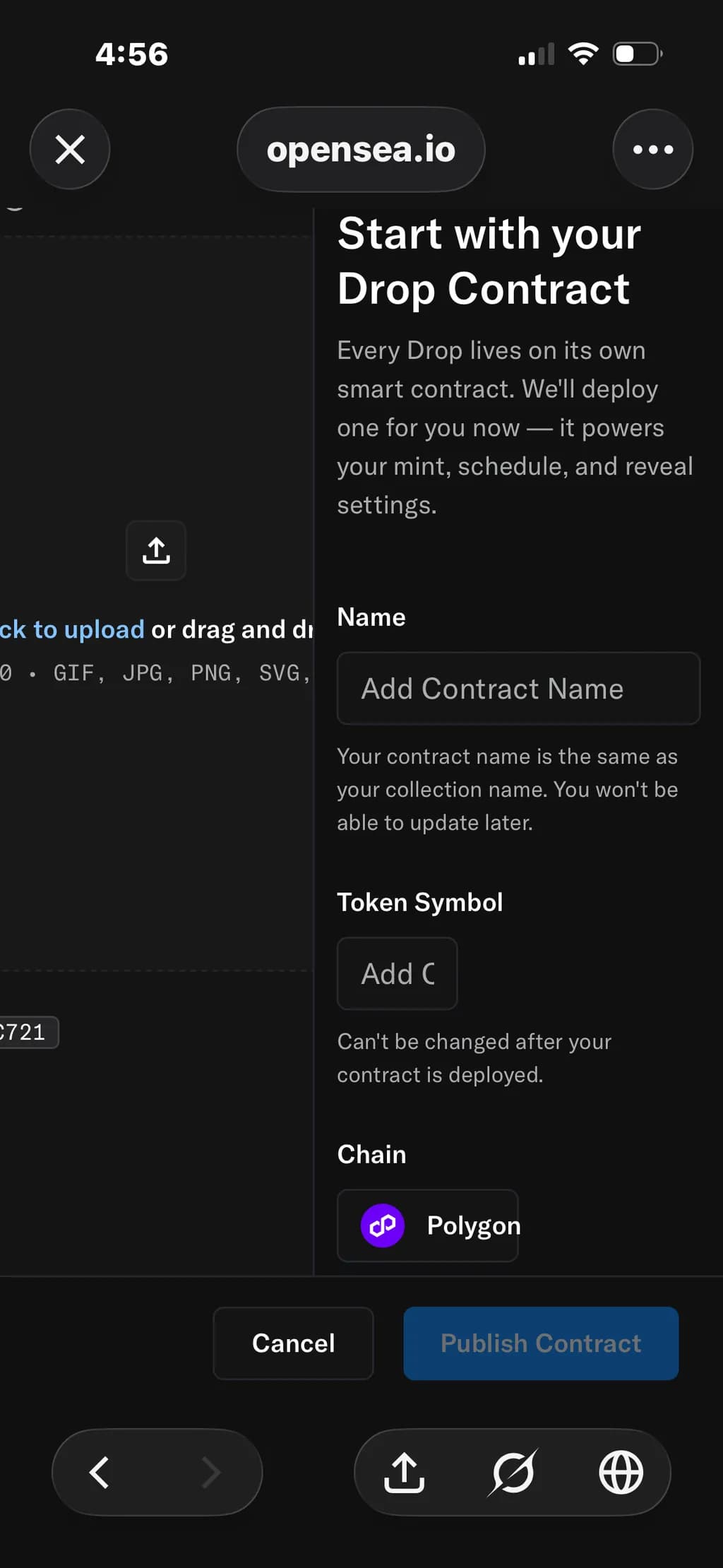Tap the 'GIF, JPG, PNG, SVG' formats text
This screenshot has width=723, height=1568.
(x=182, y=673)
